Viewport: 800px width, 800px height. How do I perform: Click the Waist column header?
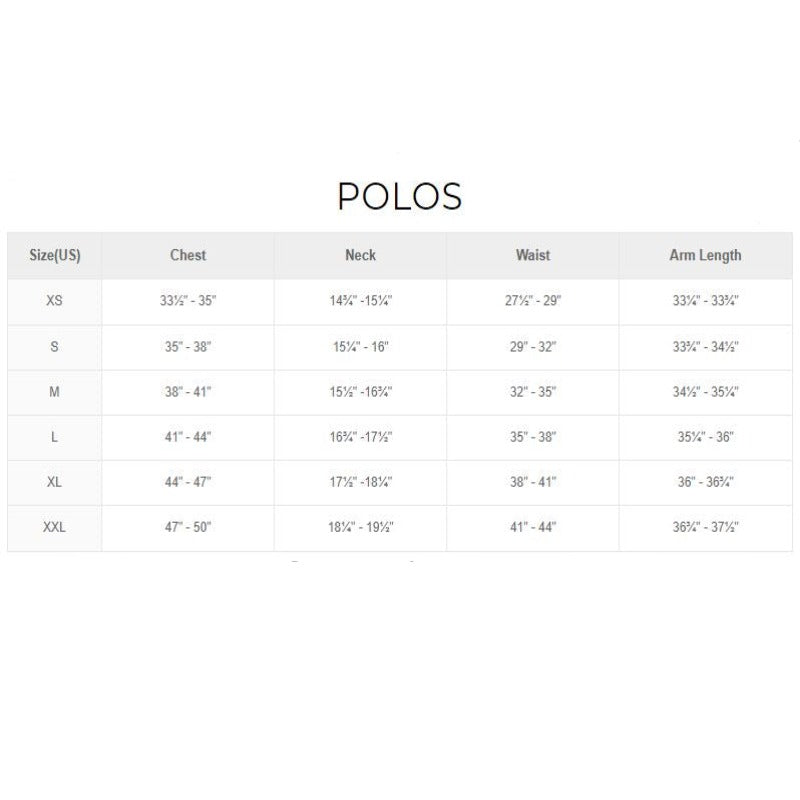pos(533,255)
